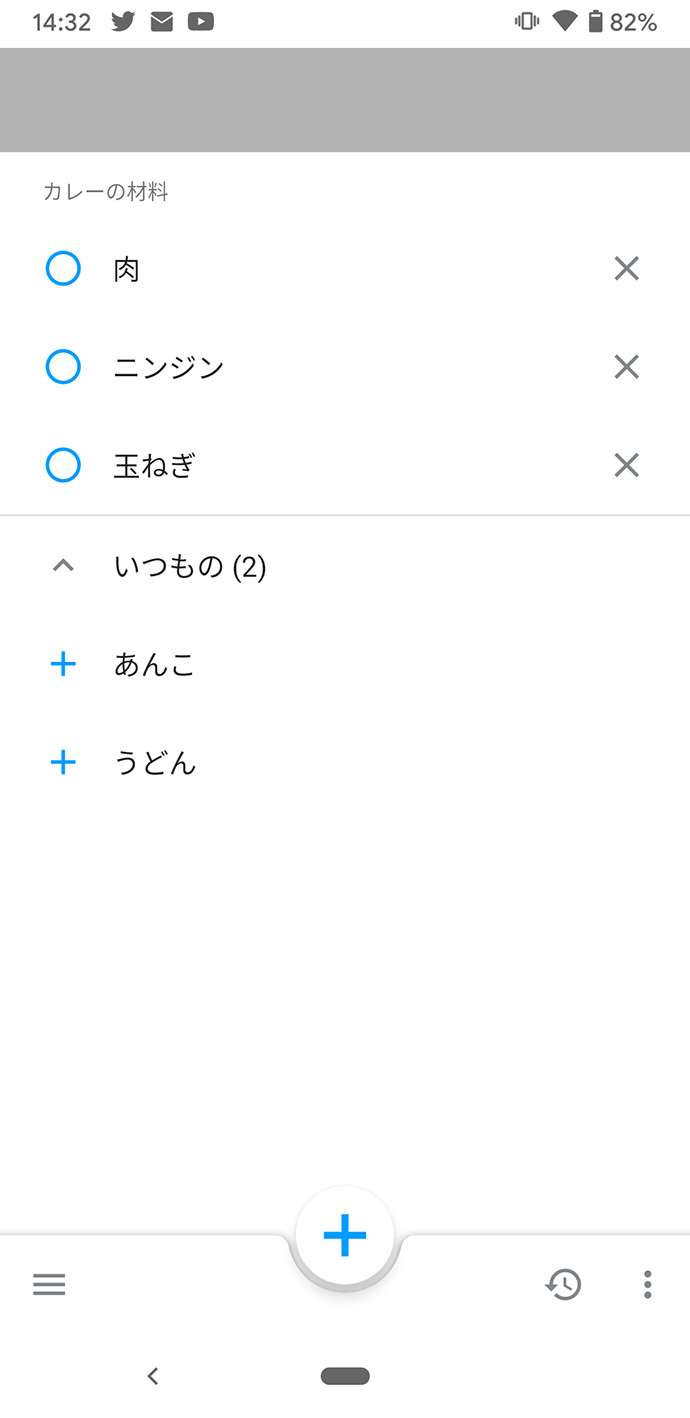Open the hamburger menu at bottom left
The height and width of the screenshot is (1418, 690).
[49, 1284]
